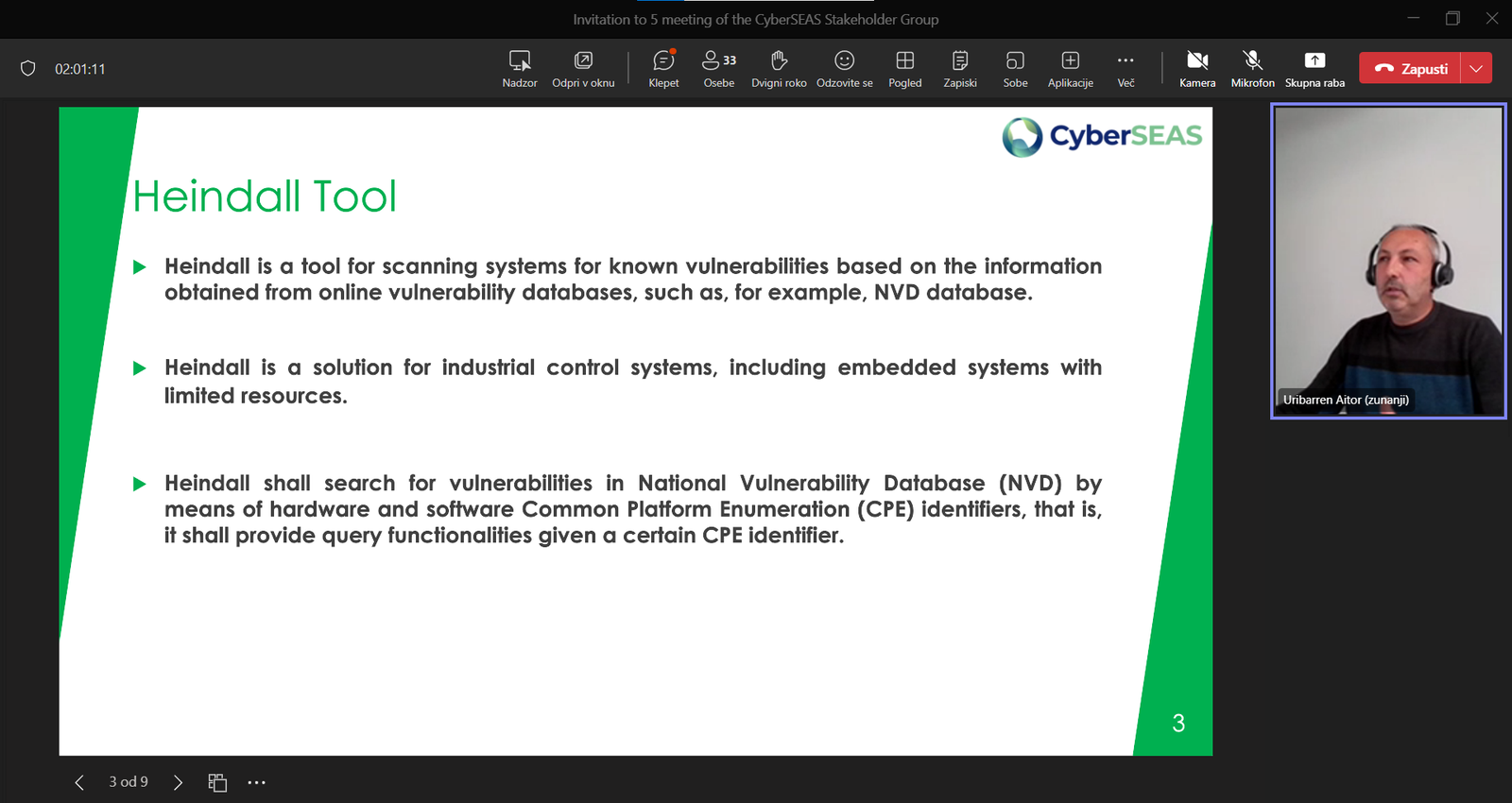Image resolution: width=1512 pixels, height=803 pixels.
Task: Open Sobe breakout rooms
Action: pos(1015,68)
